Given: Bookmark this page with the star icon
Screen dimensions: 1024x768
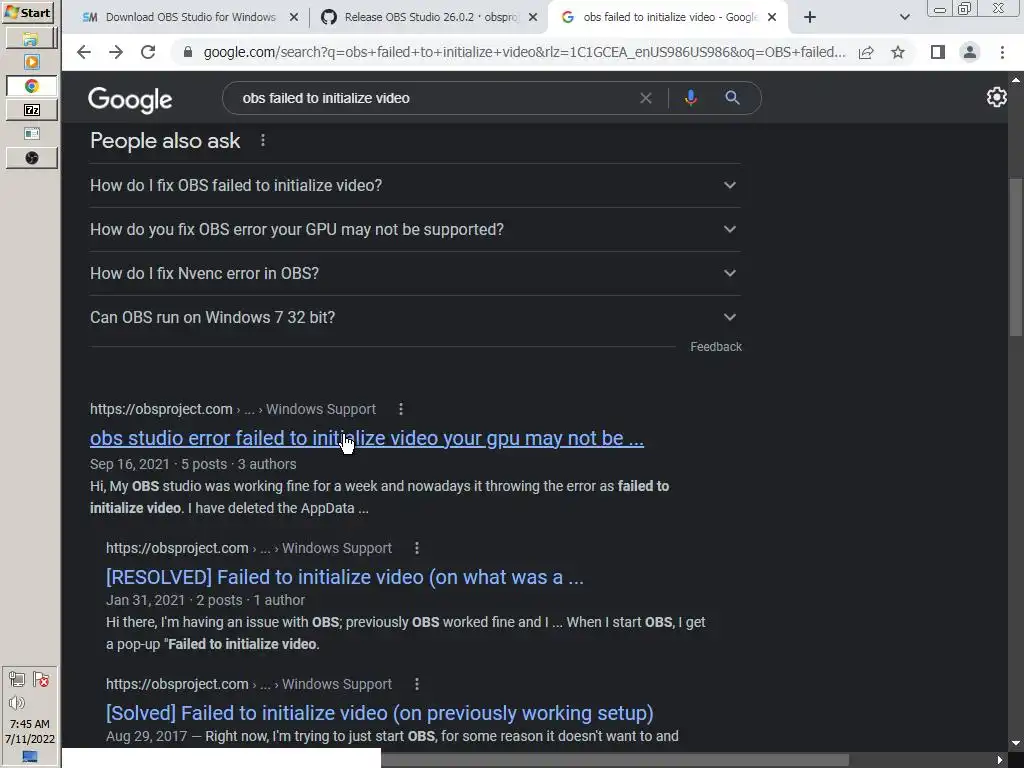Looking at the screenshot, I should (x=898, y=52).
